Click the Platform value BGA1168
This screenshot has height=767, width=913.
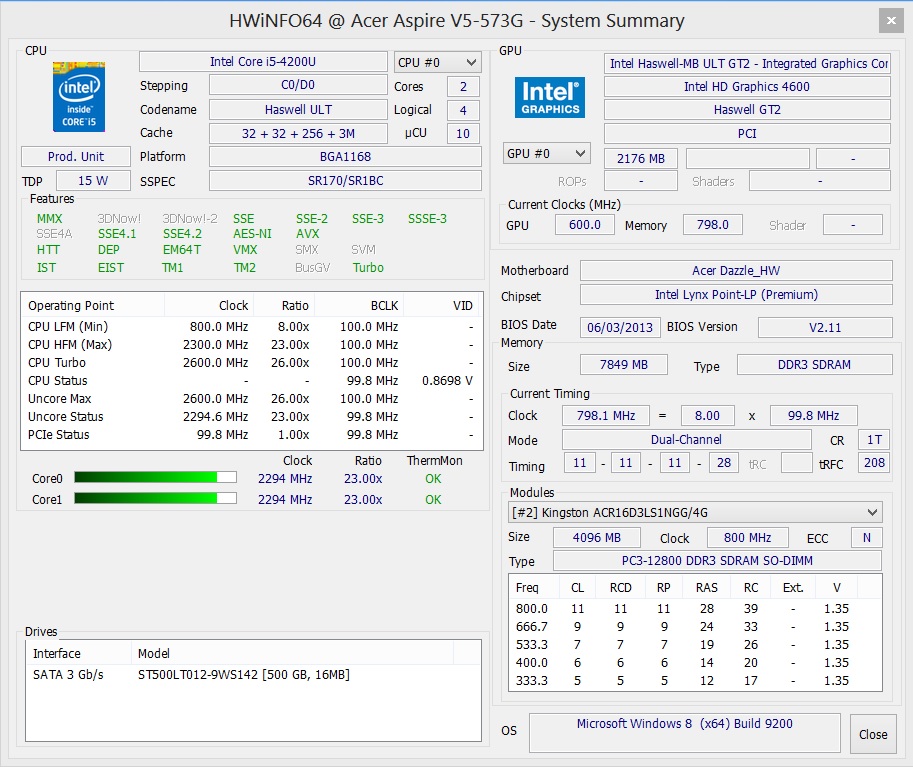pyautogui.click(x=345, y=157)
